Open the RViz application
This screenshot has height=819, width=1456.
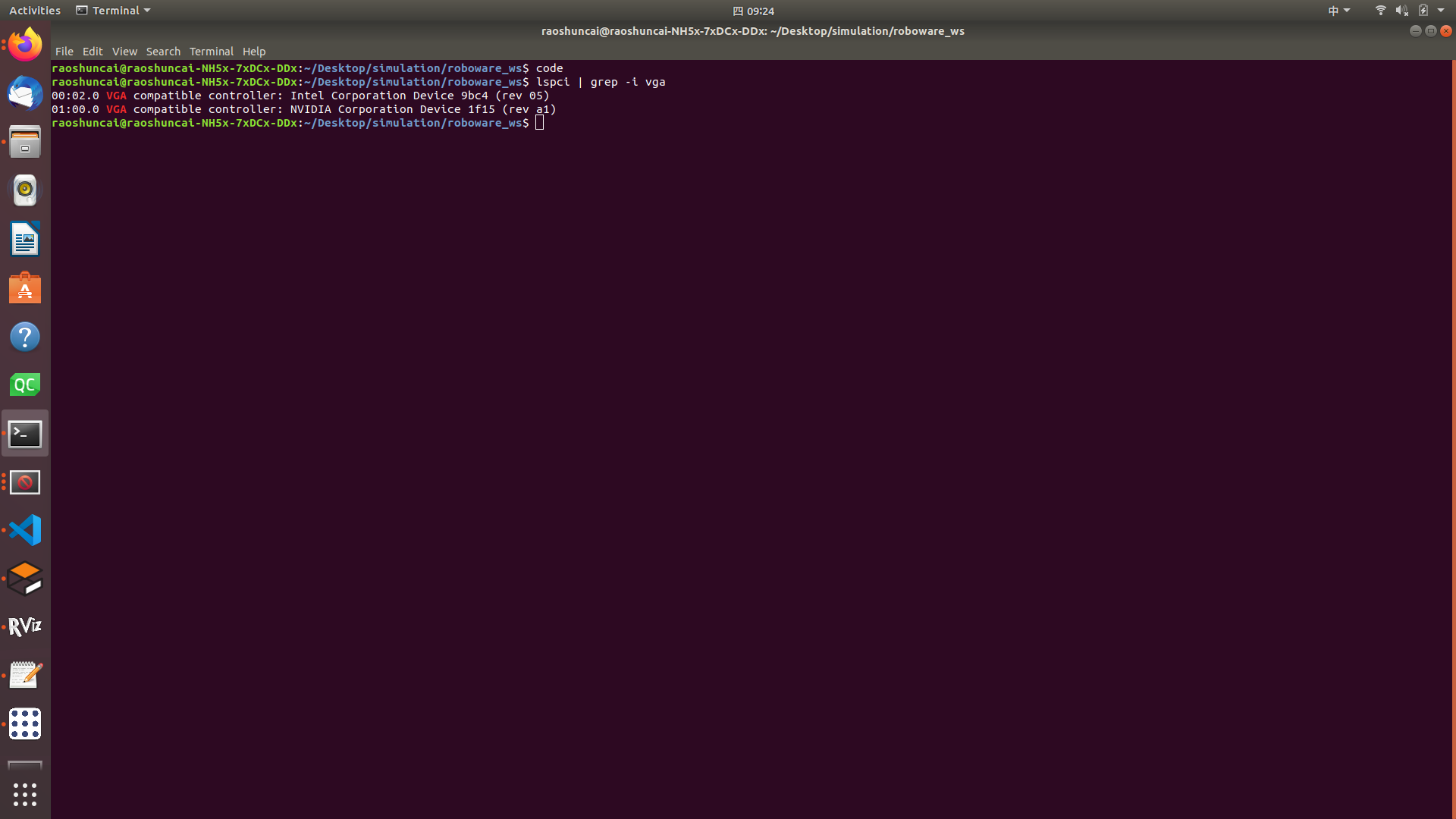pos(25,626)
